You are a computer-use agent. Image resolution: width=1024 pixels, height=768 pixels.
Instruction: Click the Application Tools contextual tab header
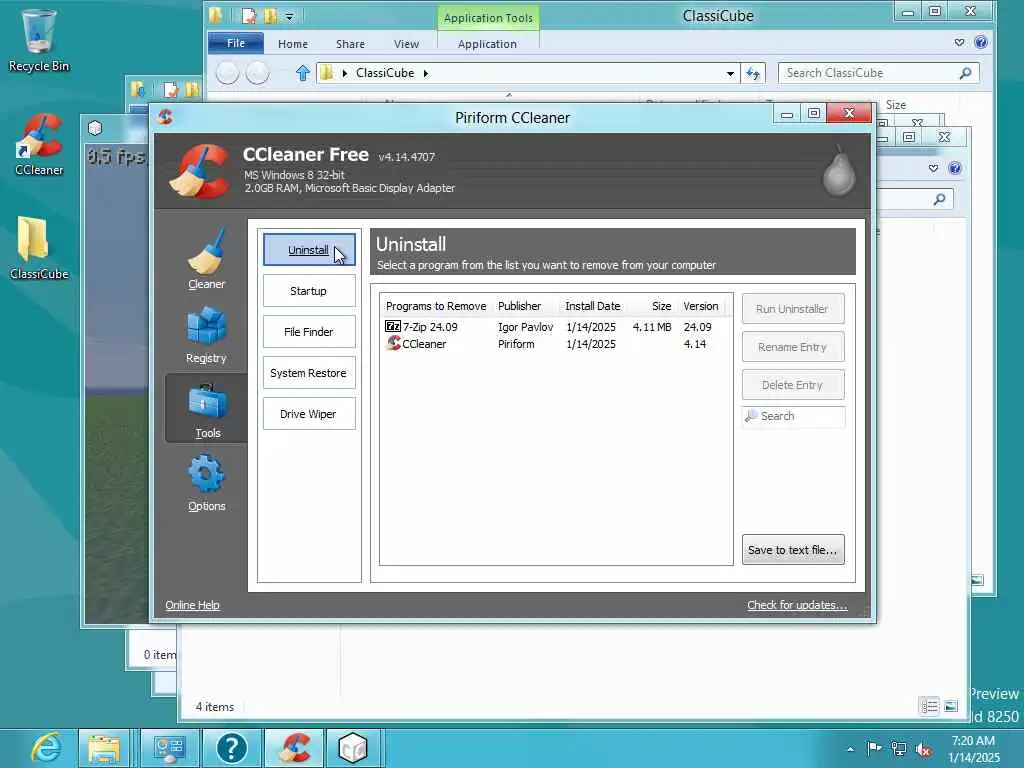point(488,18)
